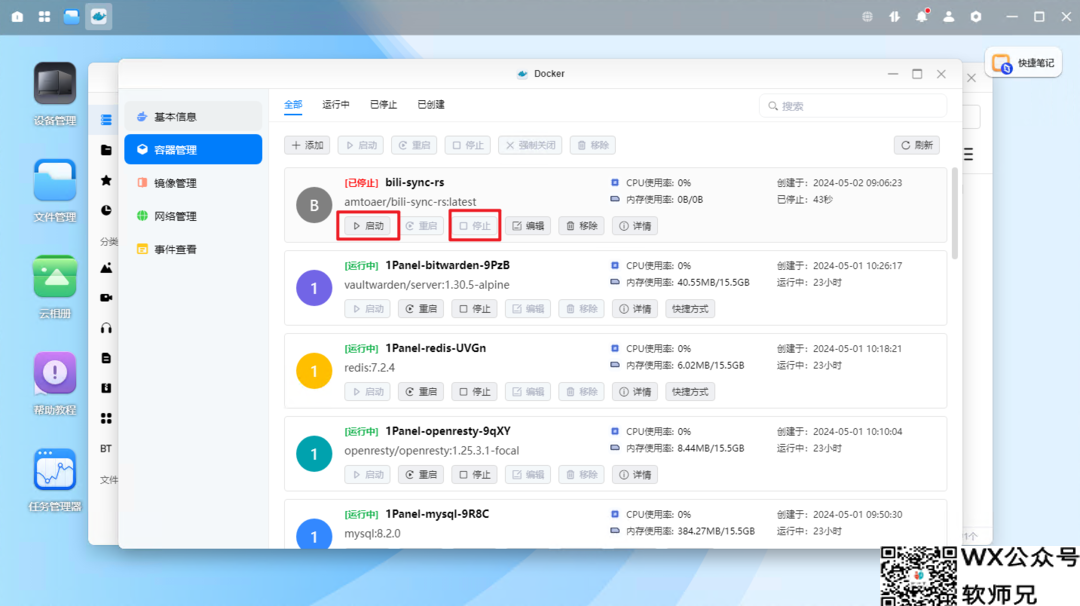Click the video camera icon in file manager sidebar

[x=106, y=297]
